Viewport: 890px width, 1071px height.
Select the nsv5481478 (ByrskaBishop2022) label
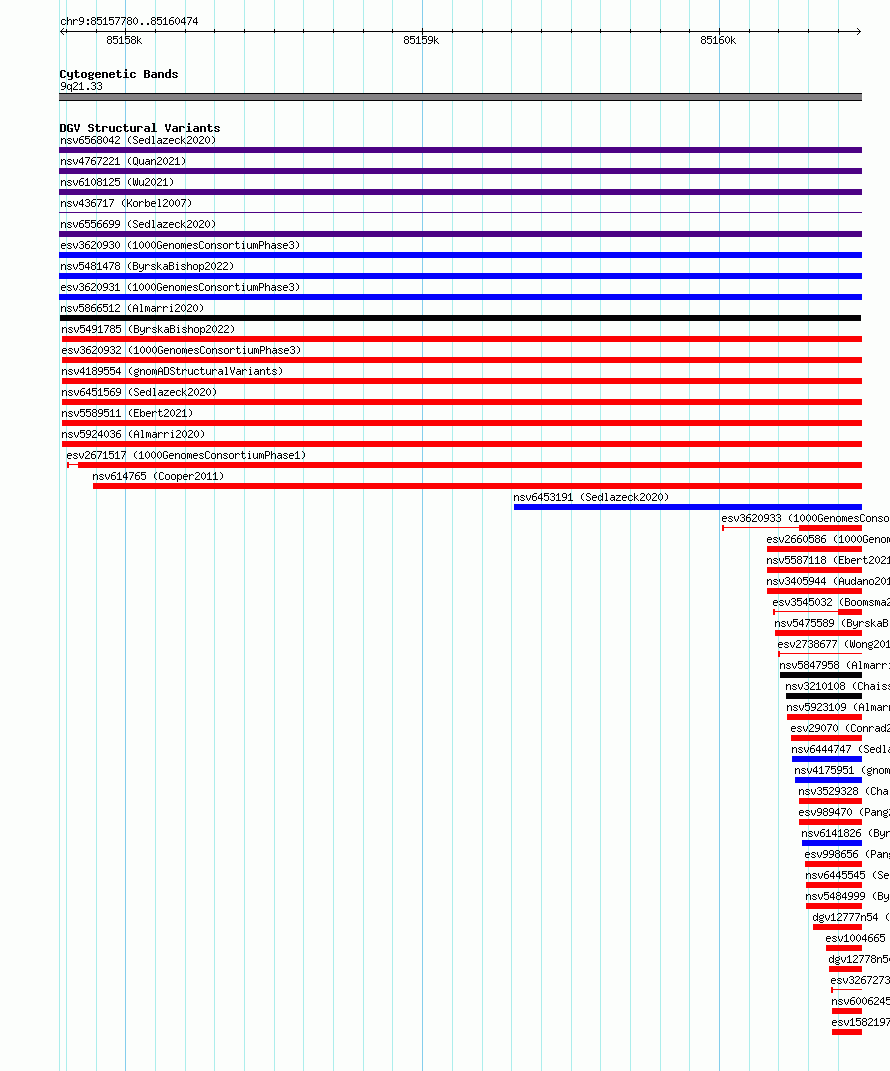click(x=147, y=266)
